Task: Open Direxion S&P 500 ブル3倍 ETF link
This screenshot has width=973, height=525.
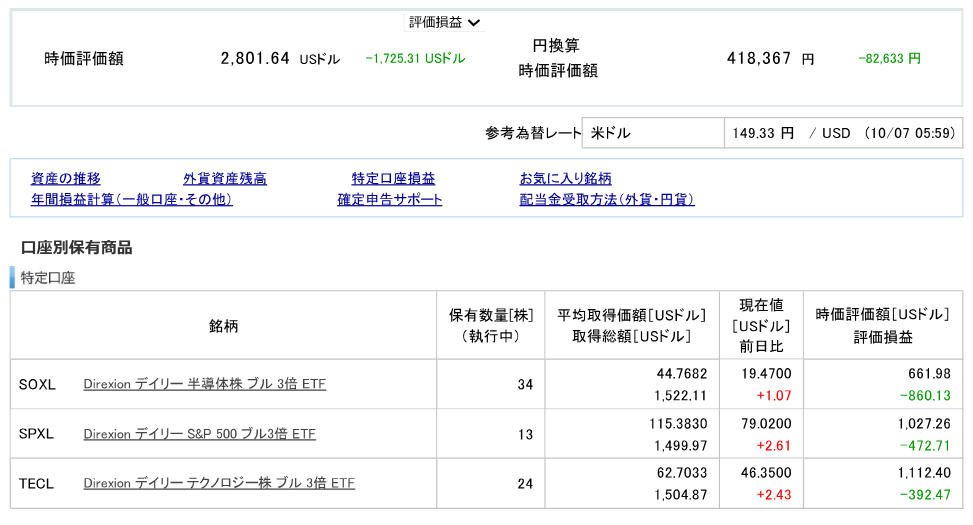Action: click(200, 434)
